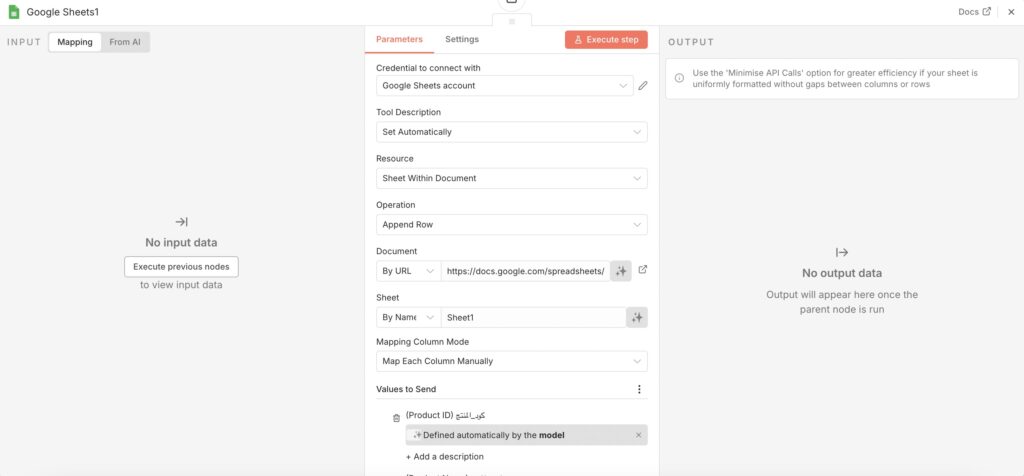Click Execute previous nodes button
The image size is (1024, 476).
(x=181, y=266)
